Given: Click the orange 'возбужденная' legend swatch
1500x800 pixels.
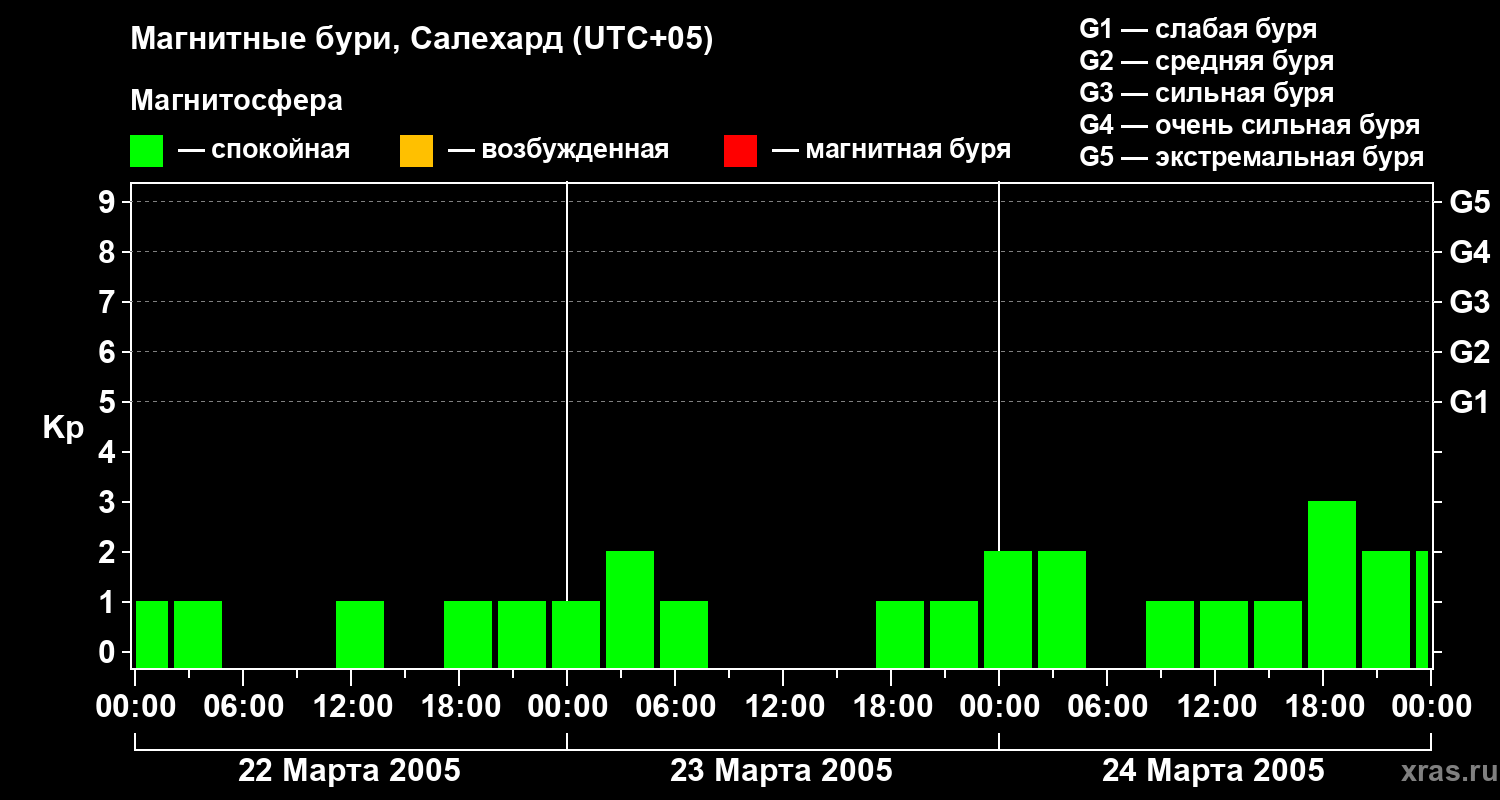Looking at the screenshot, I should tap(416, 151).
